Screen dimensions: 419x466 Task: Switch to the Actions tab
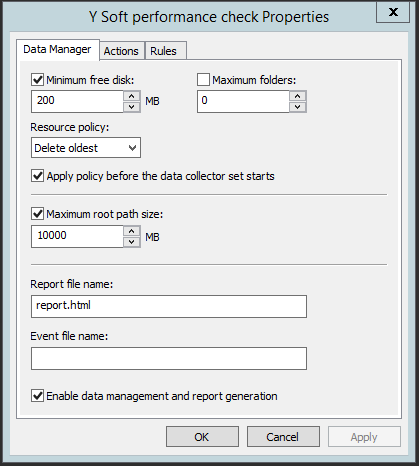pos(121,51)
